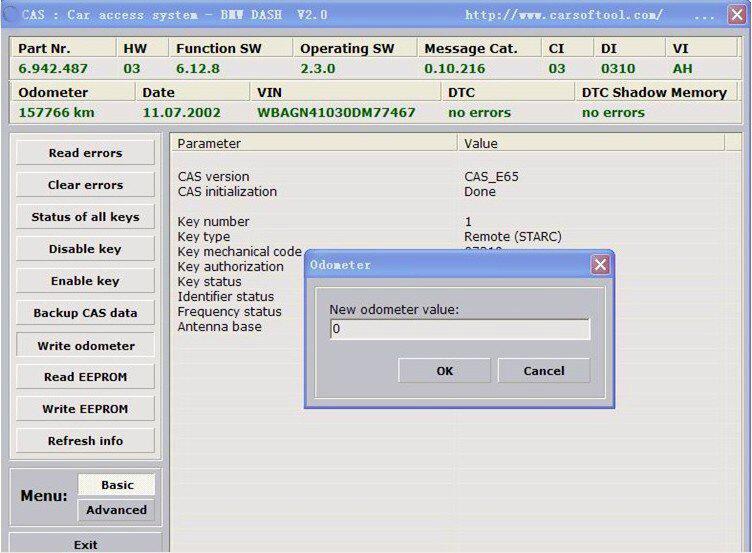This screenshot has width=752, height=553.
Task: Click the VIN value WBAGN41030DM77467
Action: [336, 113]
